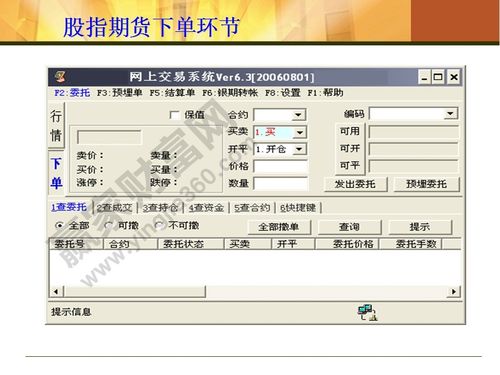Select the 可撤 radio button
Image resolution: width=500 pixels, height=375 pixels.
click(108, 226)
